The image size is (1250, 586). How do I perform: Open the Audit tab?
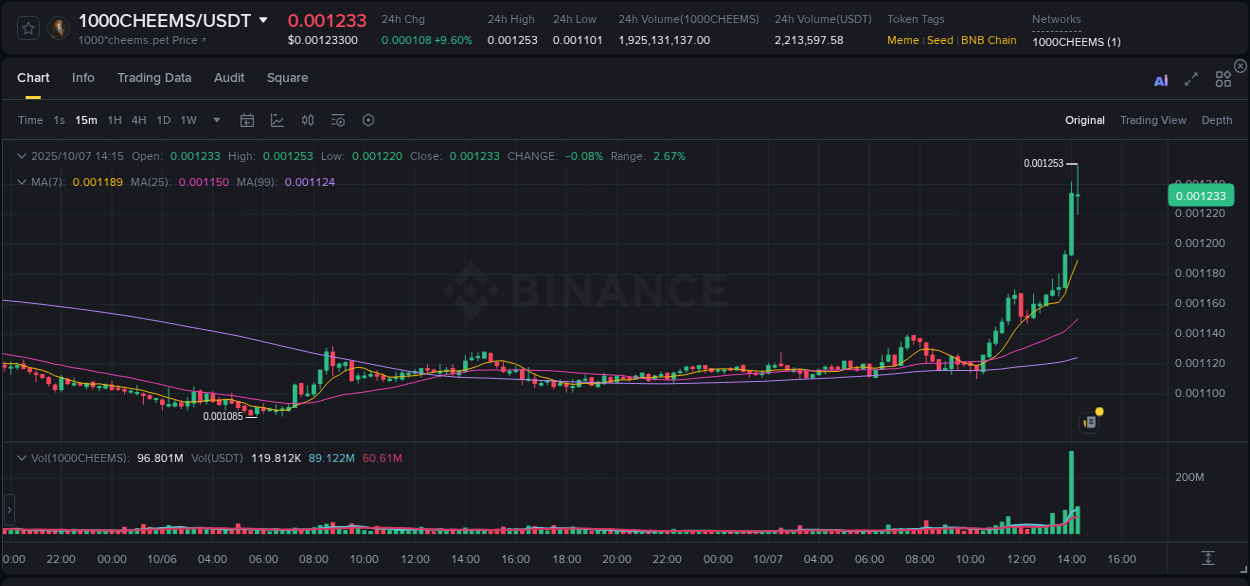pos(229,77)
